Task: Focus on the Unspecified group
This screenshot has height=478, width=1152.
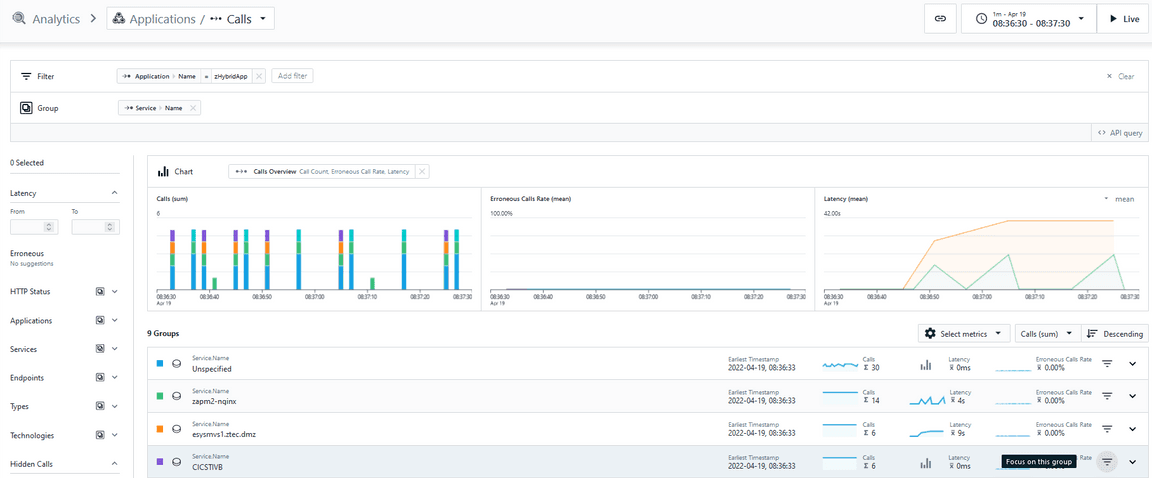Action: 1108,363
